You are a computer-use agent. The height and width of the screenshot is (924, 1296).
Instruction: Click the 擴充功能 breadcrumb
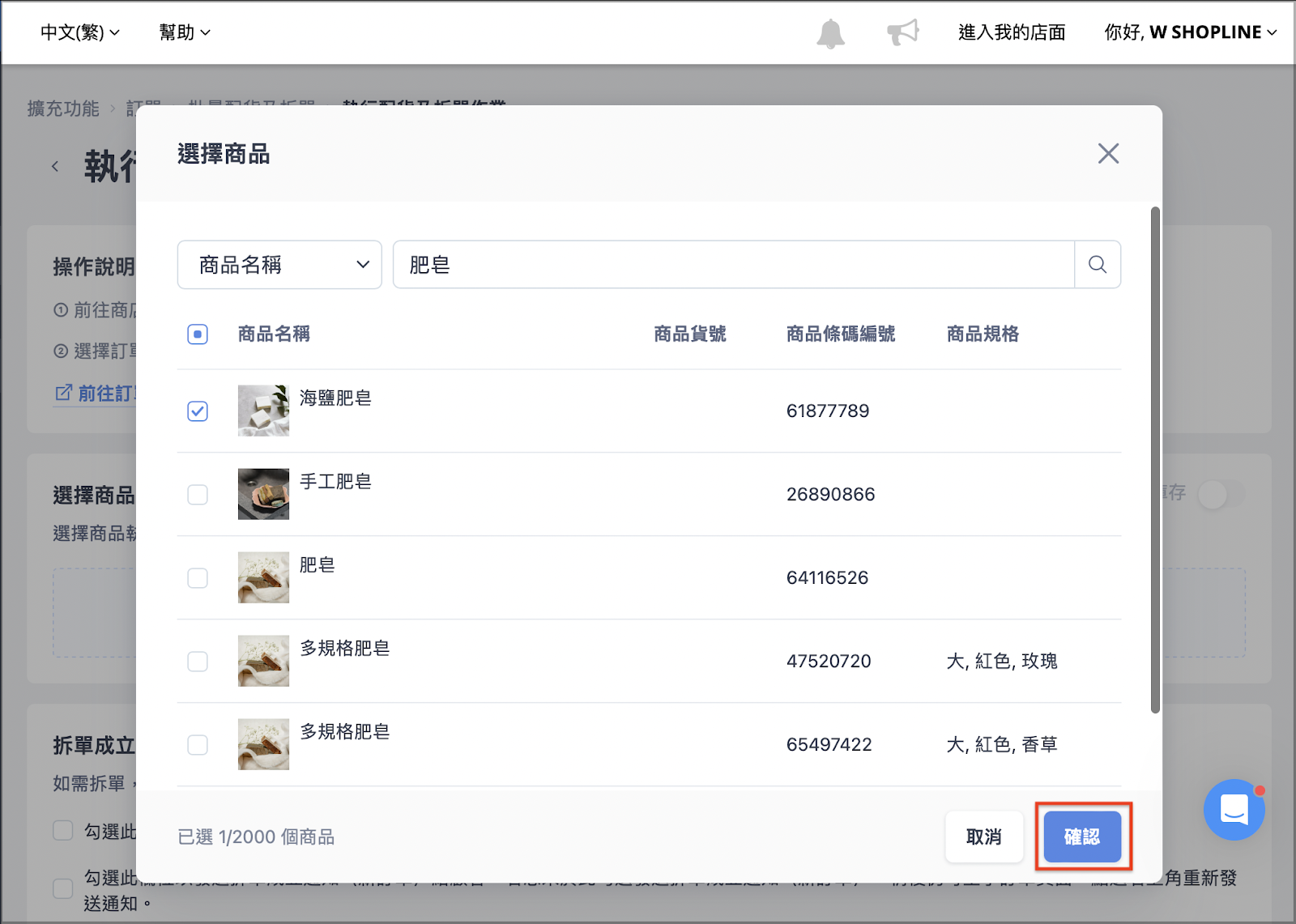(x=63, y=109)
